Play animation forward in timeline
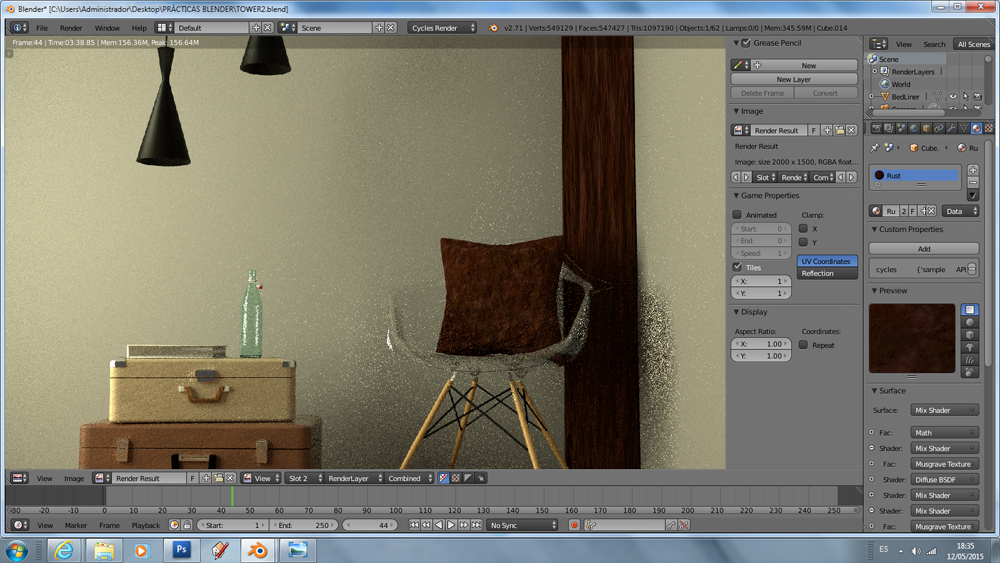The width and height of the screenshot is (1000, 563). [452, 525]
